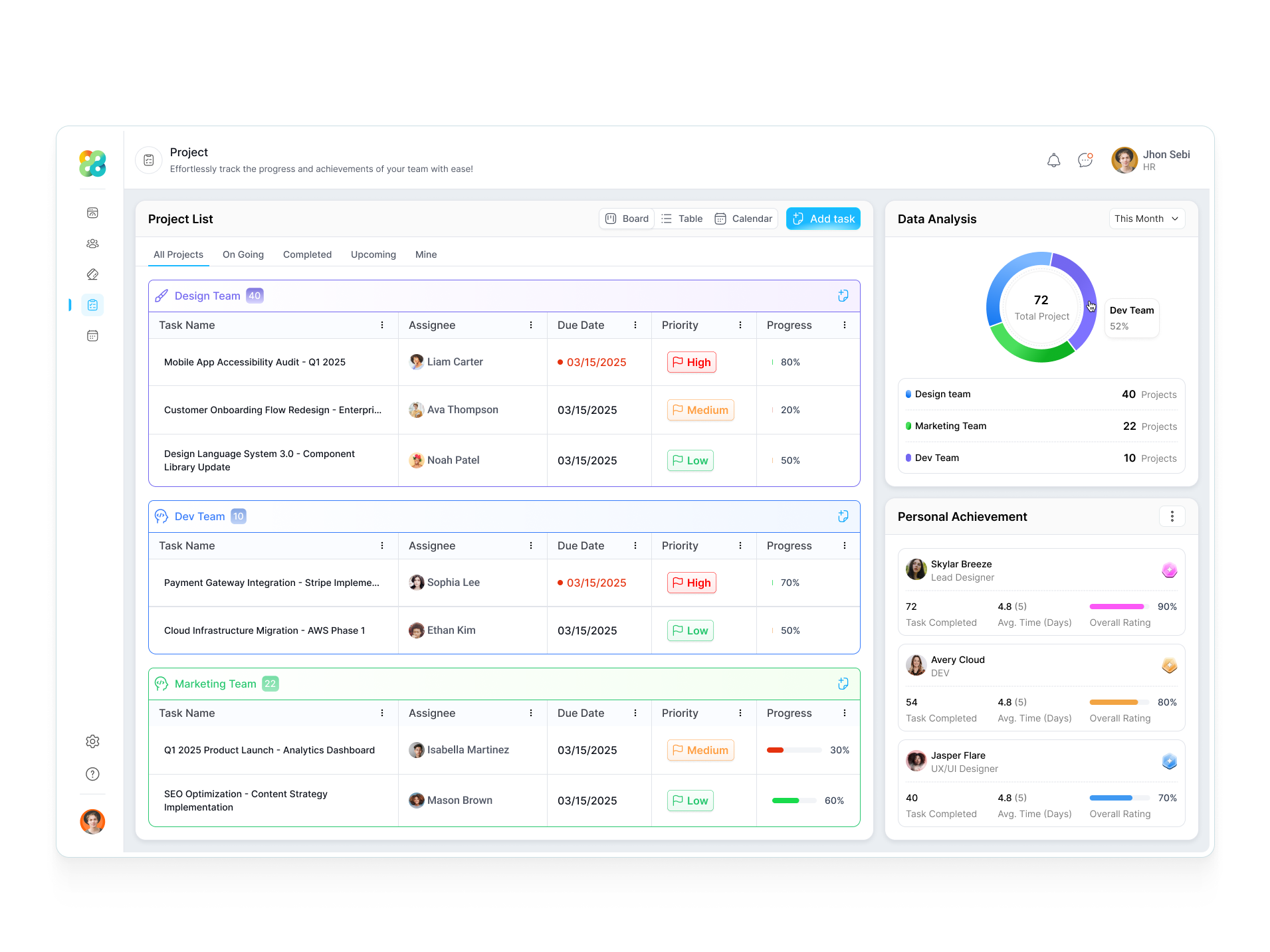Open notifications bell icon
The image size is (1270, 952).
(x=1053, y=160)
